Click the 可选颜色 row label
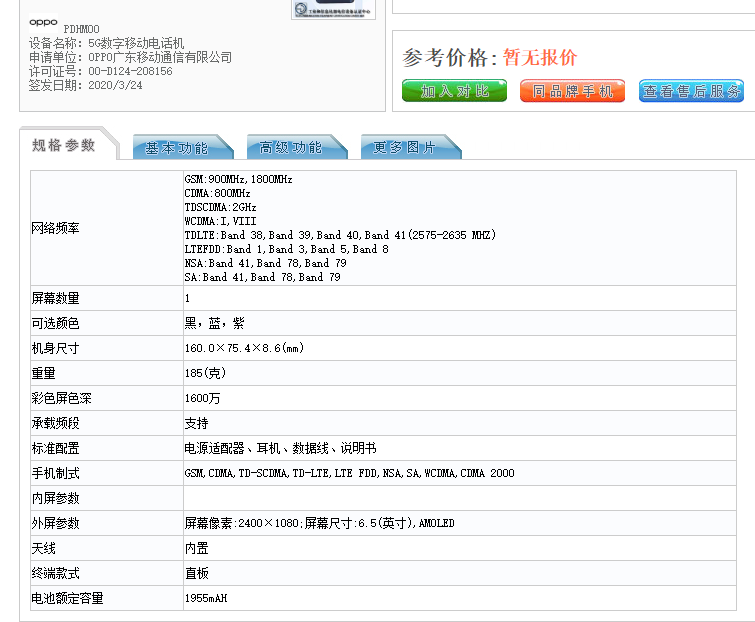755x622 pixels. pyautogui.click(x=55, y=324)
